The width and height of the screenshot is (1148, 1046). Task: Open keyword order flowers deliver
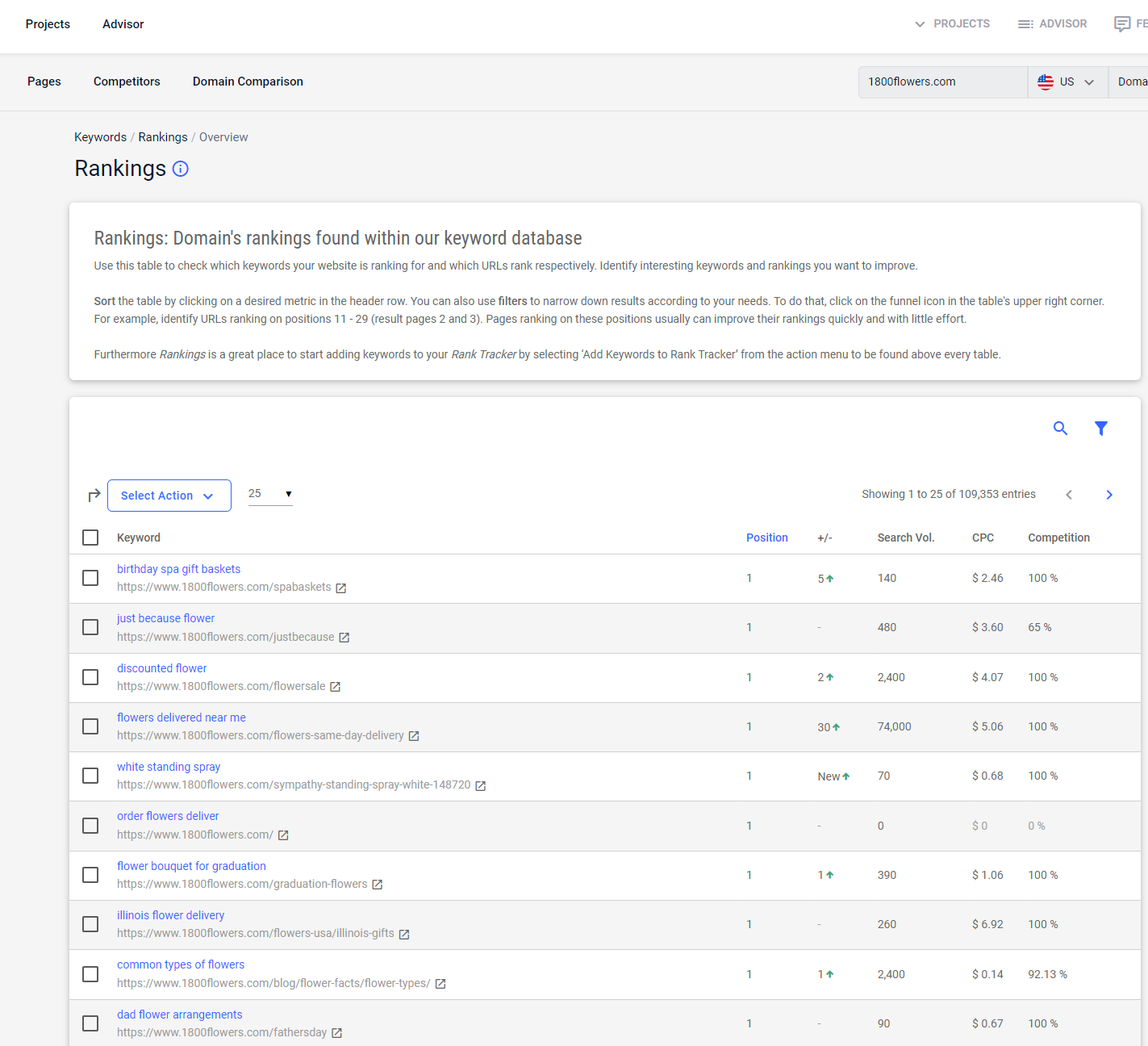[x=168, y=816]
